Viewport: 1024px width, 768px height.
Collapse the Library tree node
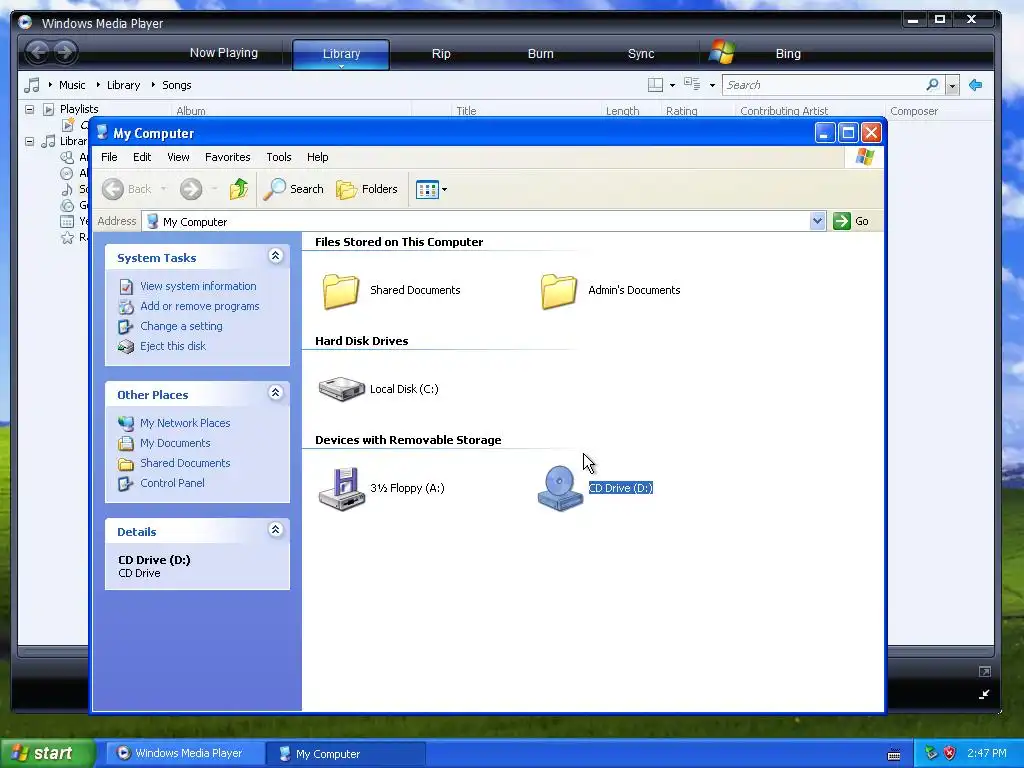pos(29,141)
